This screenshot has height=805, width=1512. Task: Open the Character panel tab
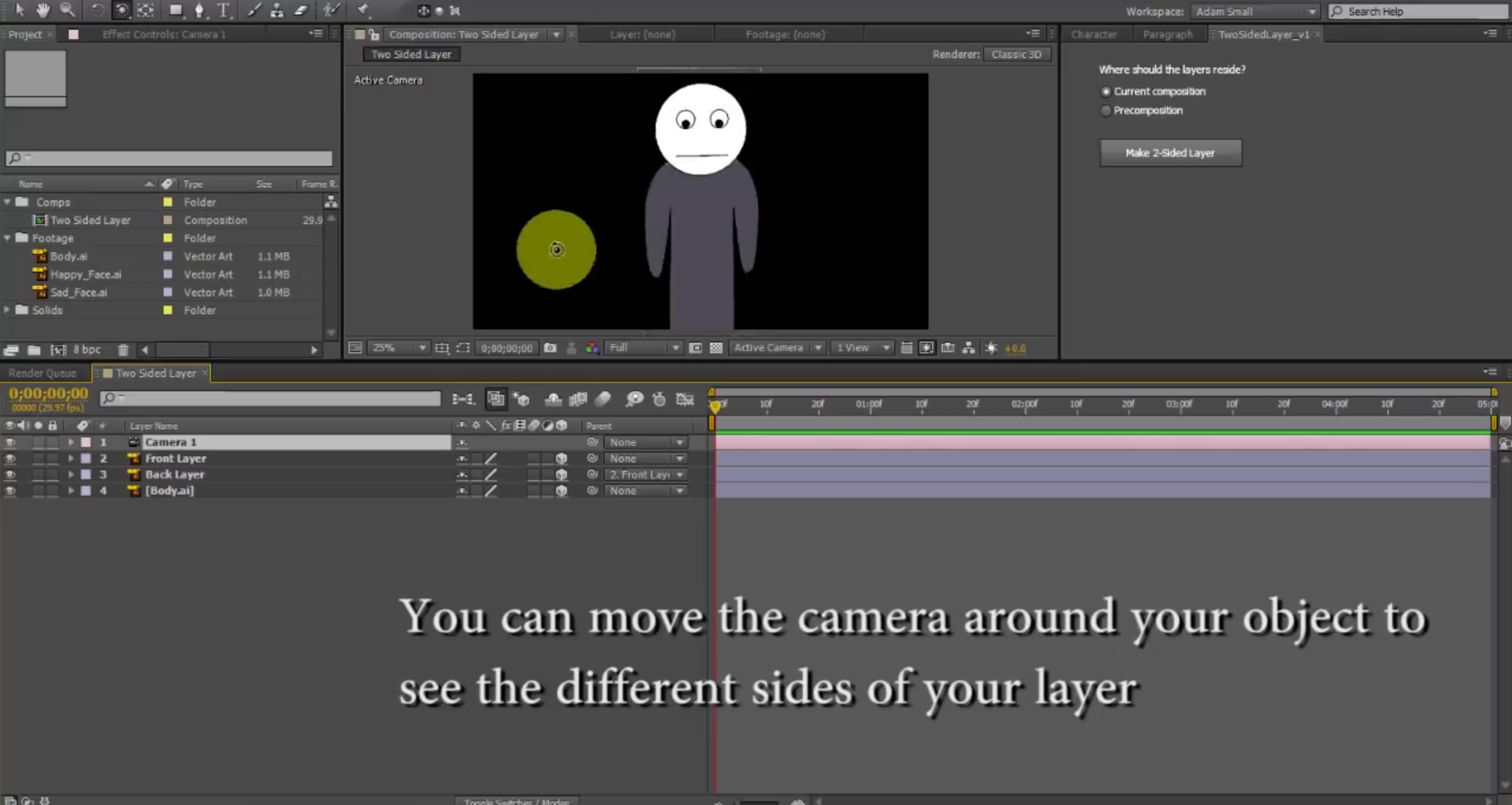pyautogui.click(x=1093, y=34)
